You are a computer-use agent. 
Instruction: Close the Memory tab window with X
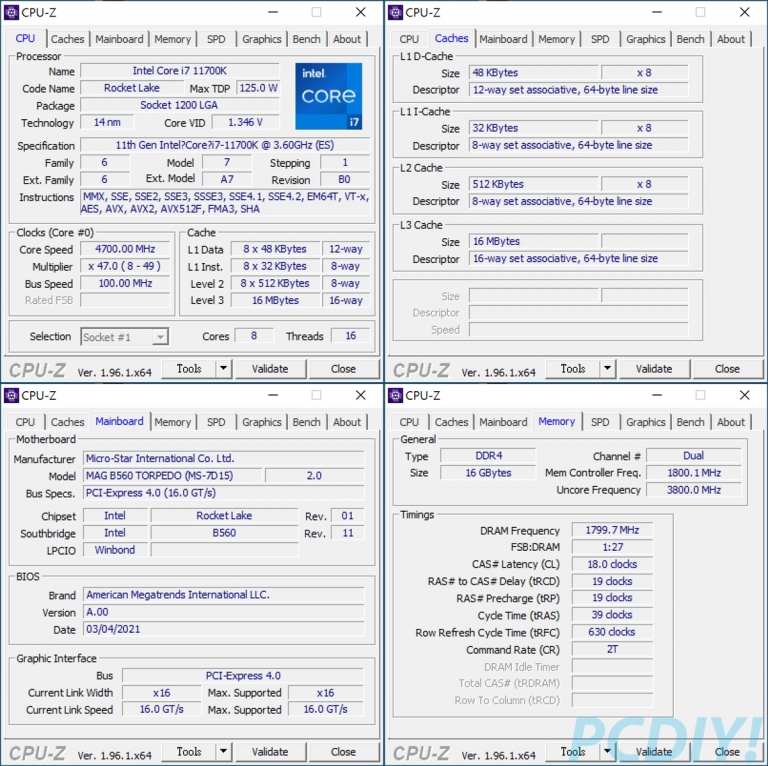tap(744, 395)
